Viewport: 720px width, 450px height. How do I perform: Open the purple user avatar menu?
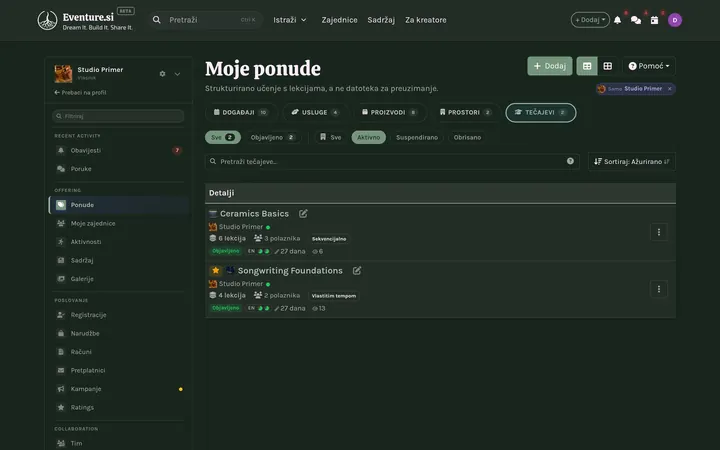(x=675, y=20)
